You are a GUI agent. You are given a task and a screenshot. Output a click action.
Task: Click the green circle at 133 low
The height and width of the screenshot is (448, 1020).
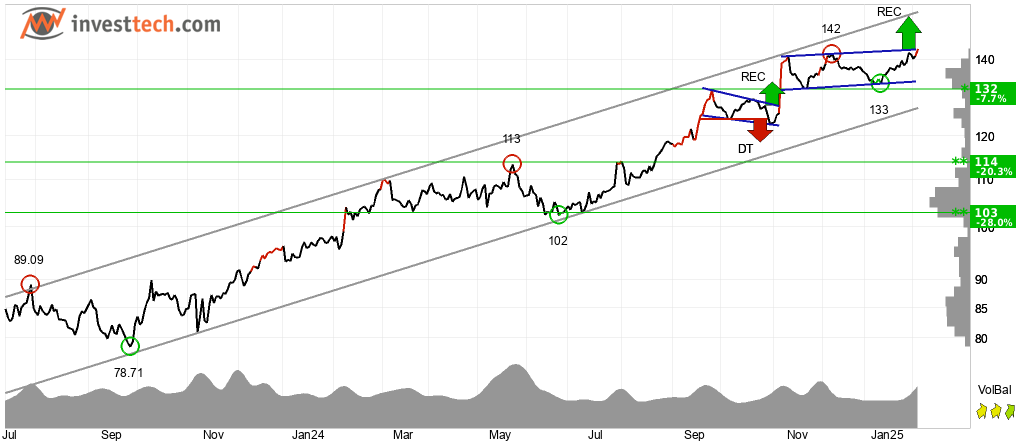(880, 83)
